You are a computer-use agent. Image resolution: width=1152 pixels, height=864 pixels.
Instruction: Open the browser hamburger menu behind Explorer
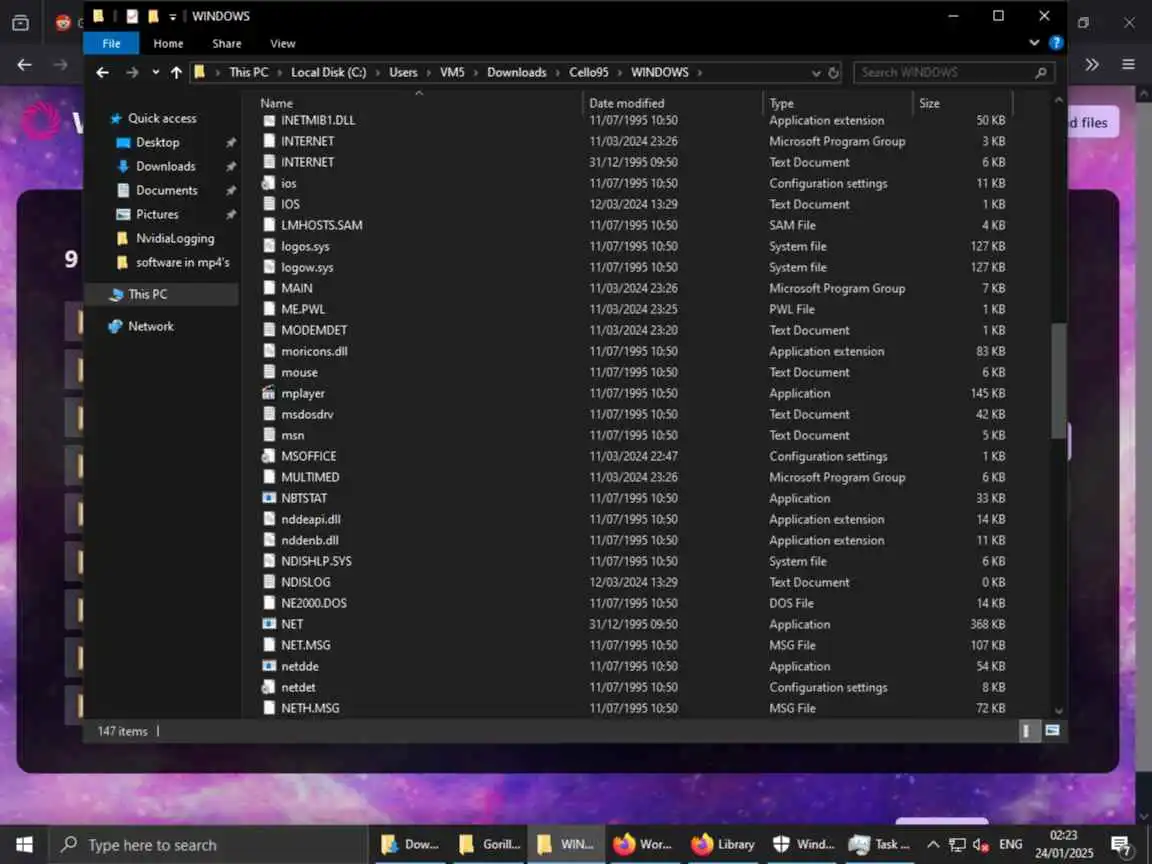(x=1128, y=65)
